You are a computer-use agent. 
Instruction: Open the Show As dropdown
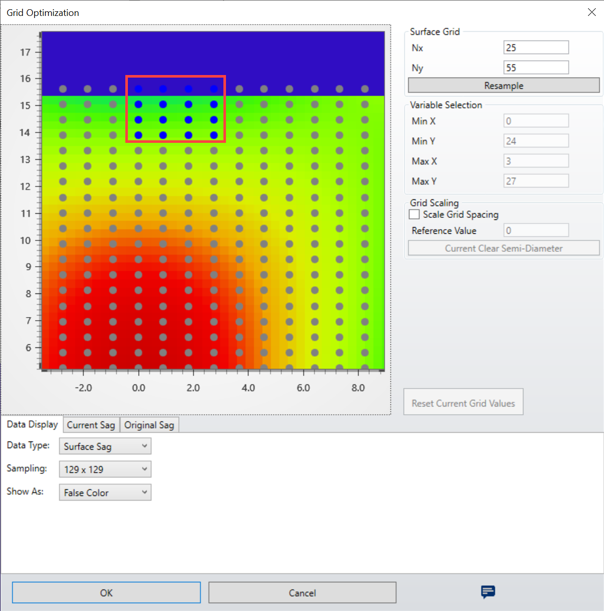click(x=105, y=492)
